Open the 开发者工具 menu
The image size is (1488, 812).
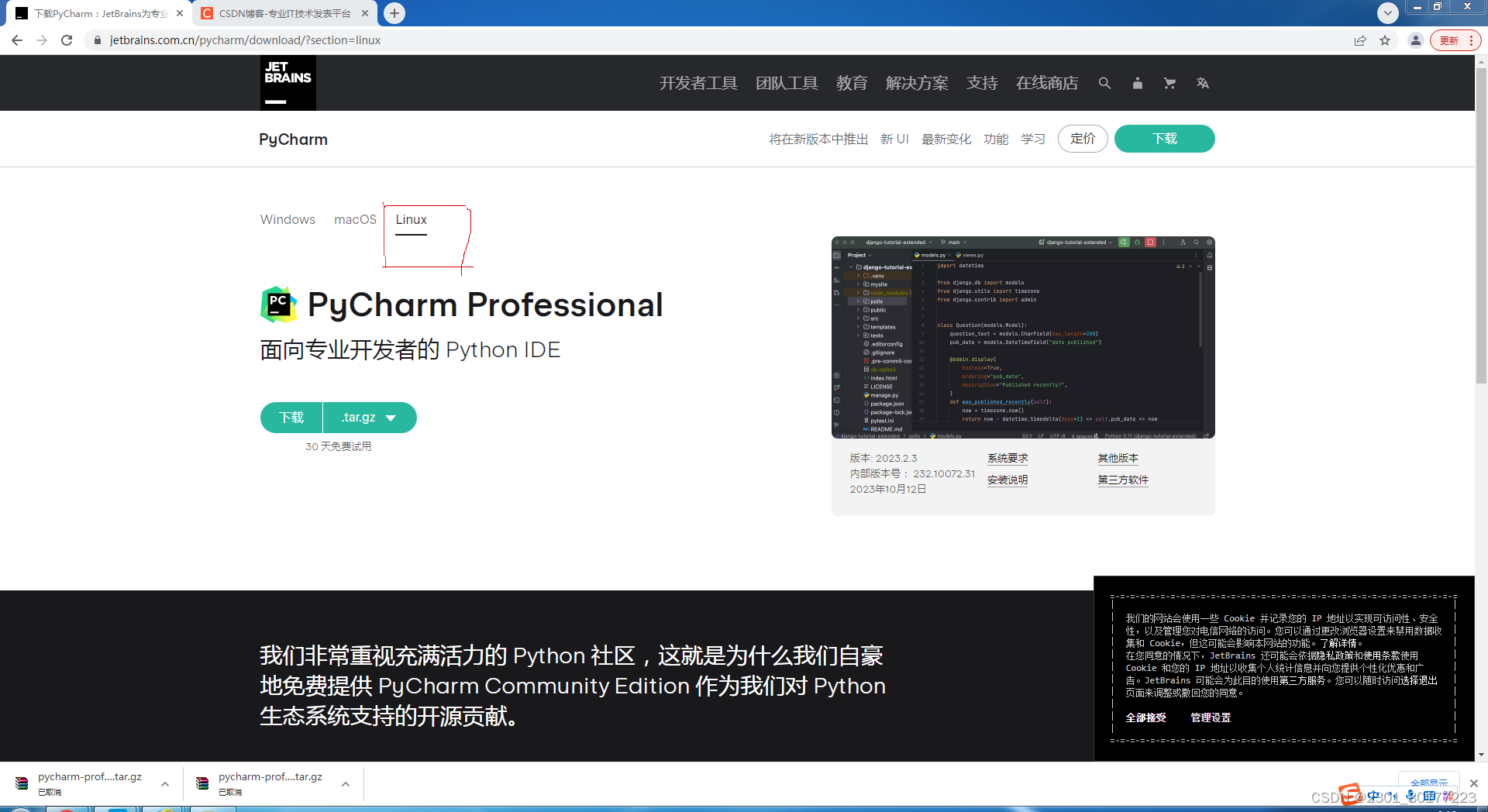click(697, 83)
